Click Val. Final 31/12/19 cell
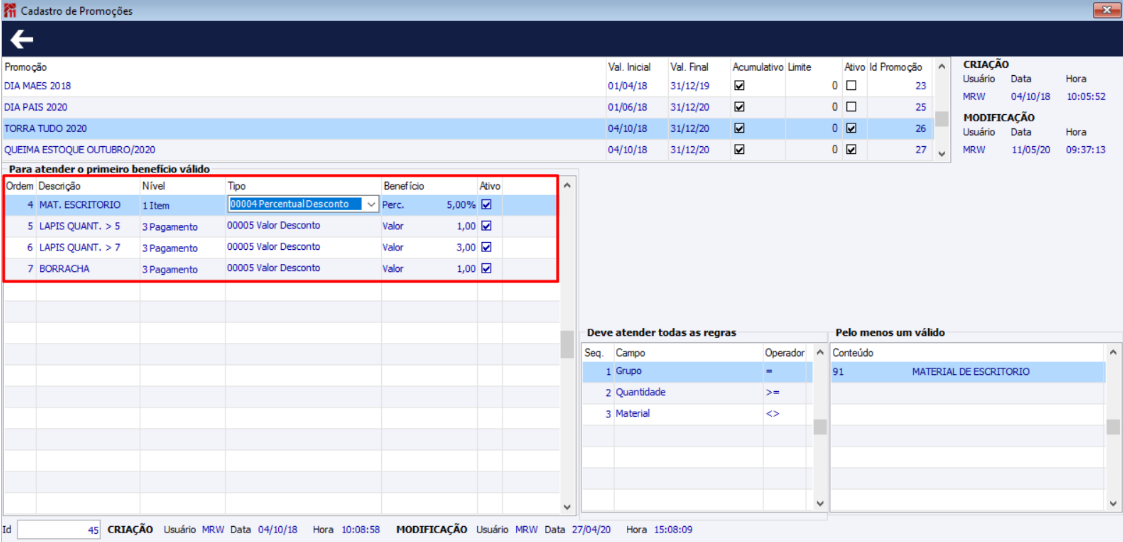Screen dimensions: 1123x542 tap(690, 85)
